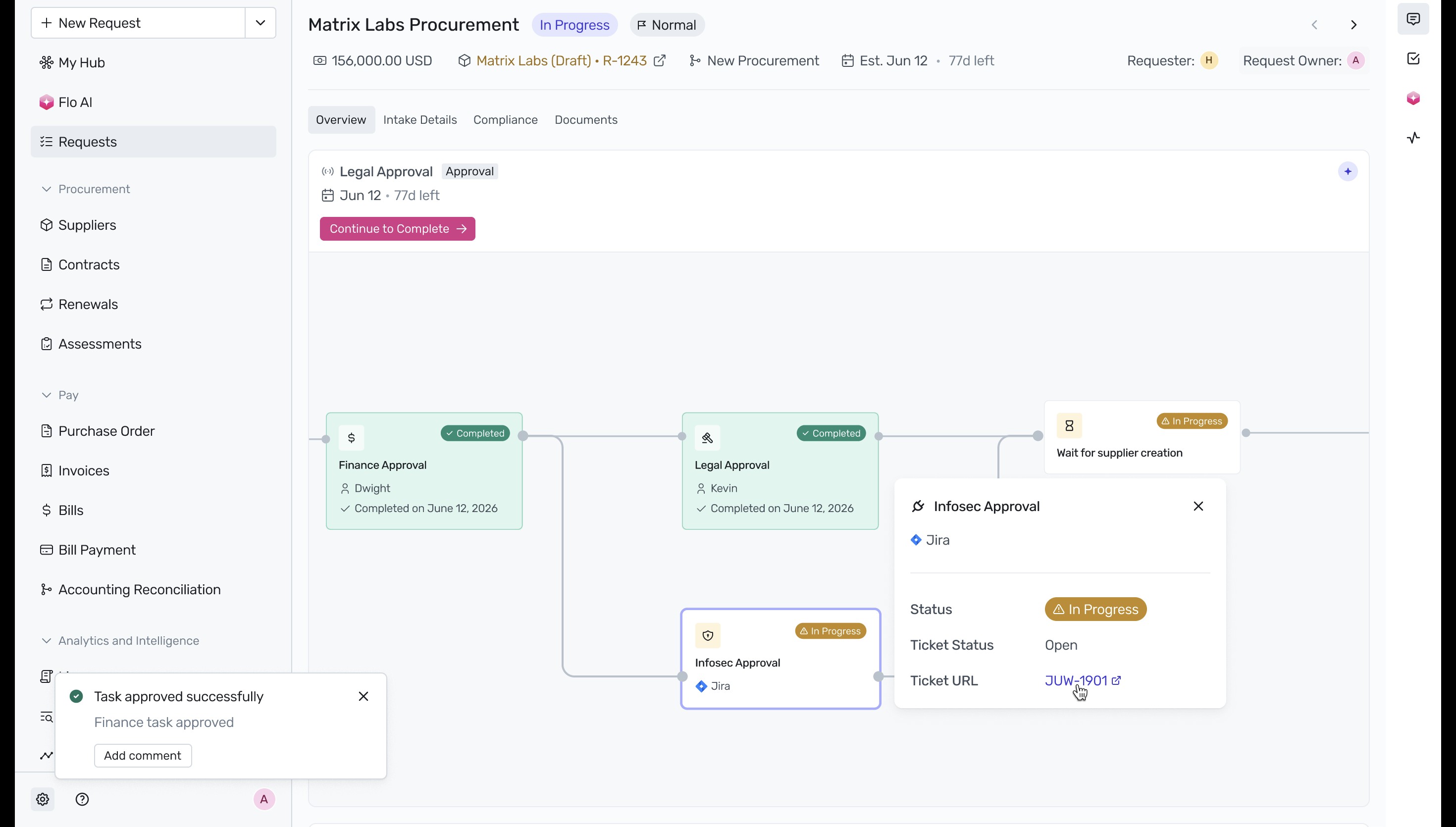This screenshot has height=827, width=1456.
Task: Click the Jira diamond icon in Infosec popup
Action: (916, 540)
